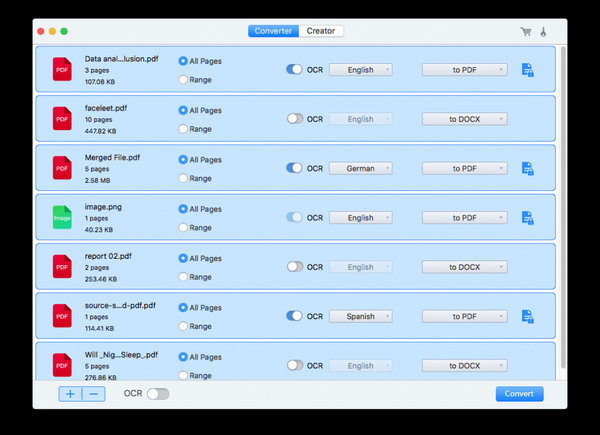Click the thermometer-shaped registration icon
This screenshot has width=600, height=435.
coord(543,32)
